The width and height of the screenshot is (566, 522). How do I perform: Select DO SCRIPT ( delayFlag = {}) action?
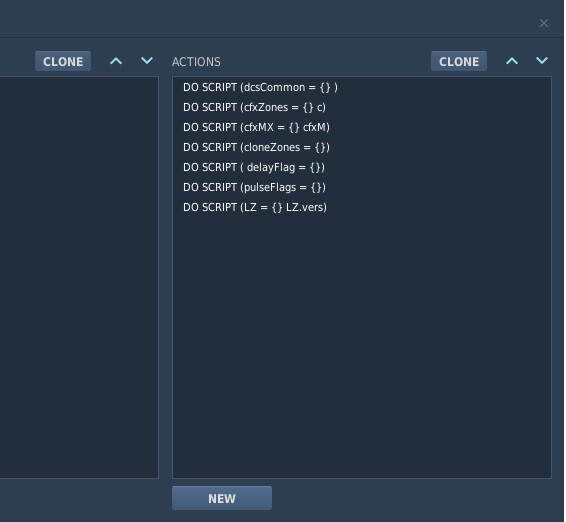[x=362, y=167]
